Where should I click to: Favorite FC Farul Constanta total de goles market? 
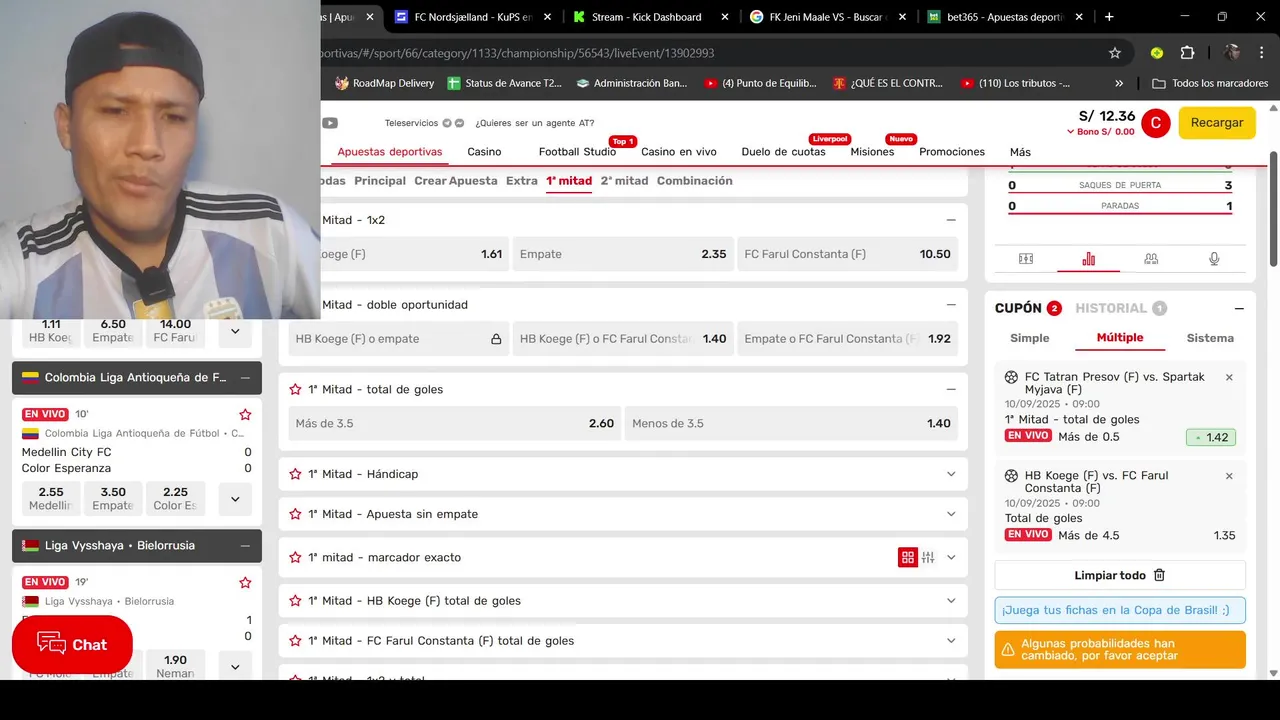(295, 641)
